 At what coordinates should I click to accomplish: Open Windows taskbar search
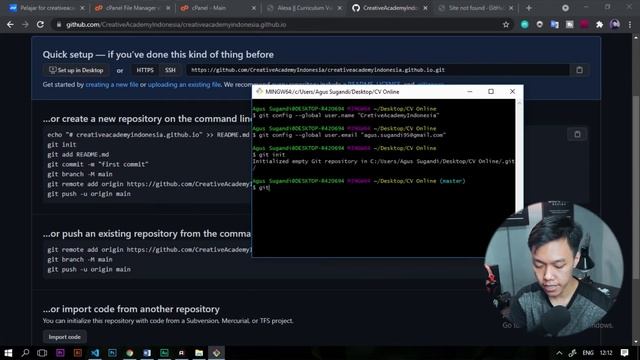pos(25,353)
